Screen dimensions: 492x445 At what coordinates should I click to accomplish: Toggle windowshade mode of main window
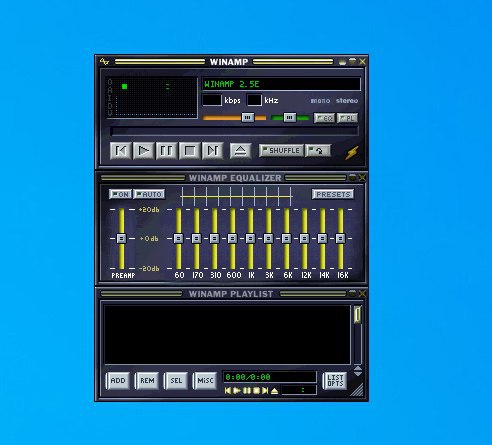coord(352,61)
